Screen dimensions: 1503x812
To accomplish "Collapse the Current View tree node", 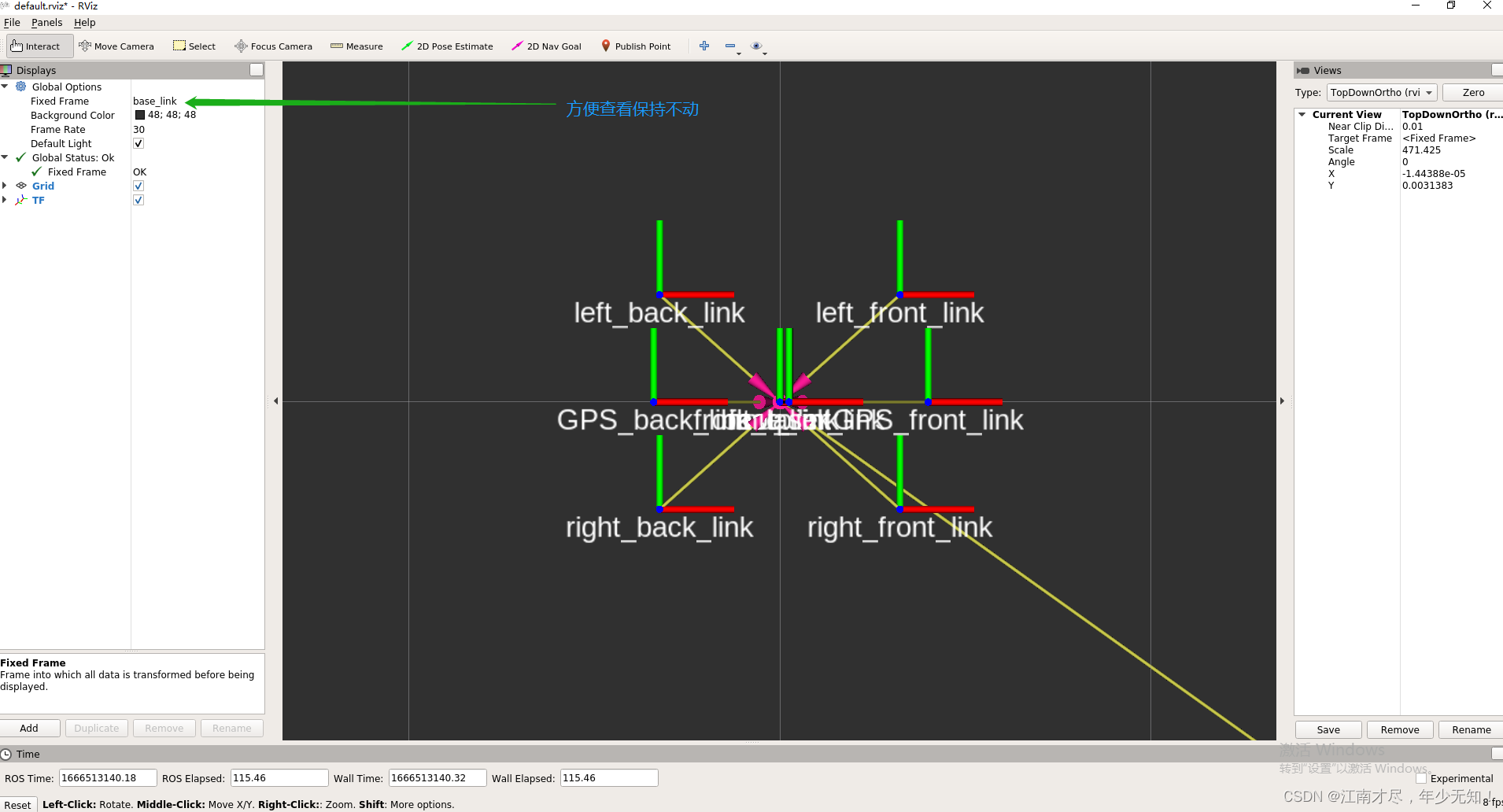I will point(1302,114).
